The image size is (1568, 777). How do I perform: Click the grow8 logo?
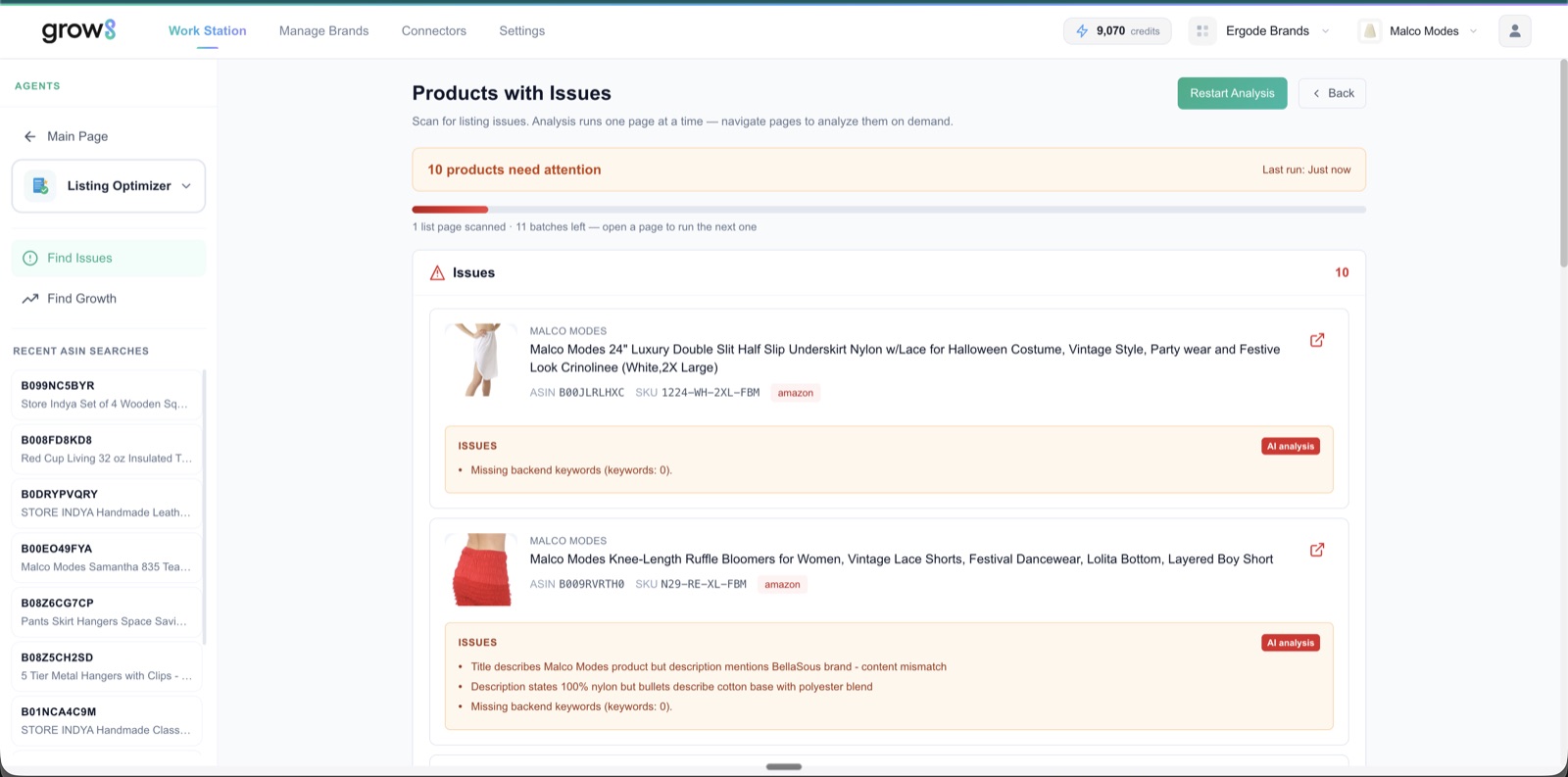78,30
